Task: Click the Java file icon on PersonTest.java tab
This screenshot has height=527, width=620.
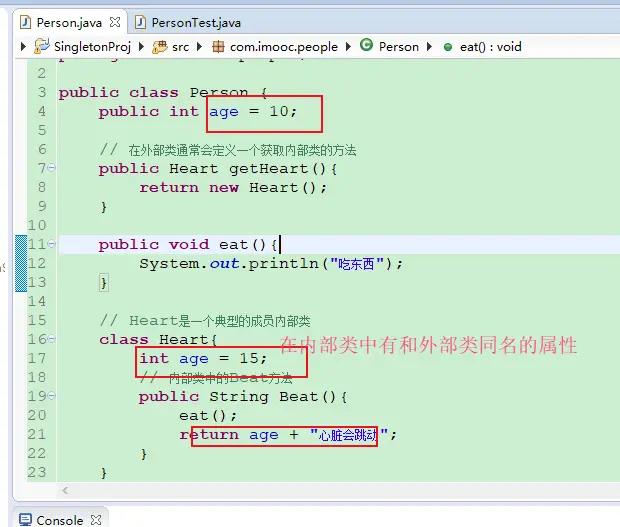Action: (140, 23)
